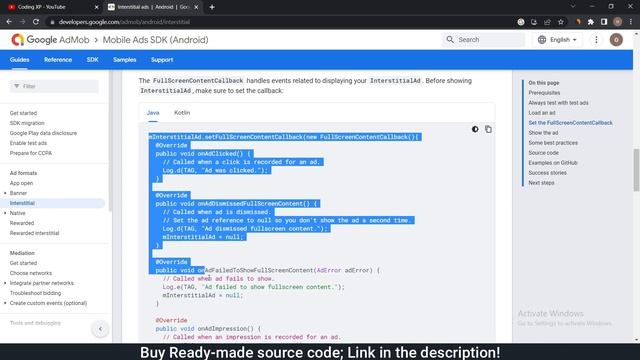Screen dimensions: 640x360
Task: Open Rewarded in the sidebar
Action: click(x=22, y=223)
